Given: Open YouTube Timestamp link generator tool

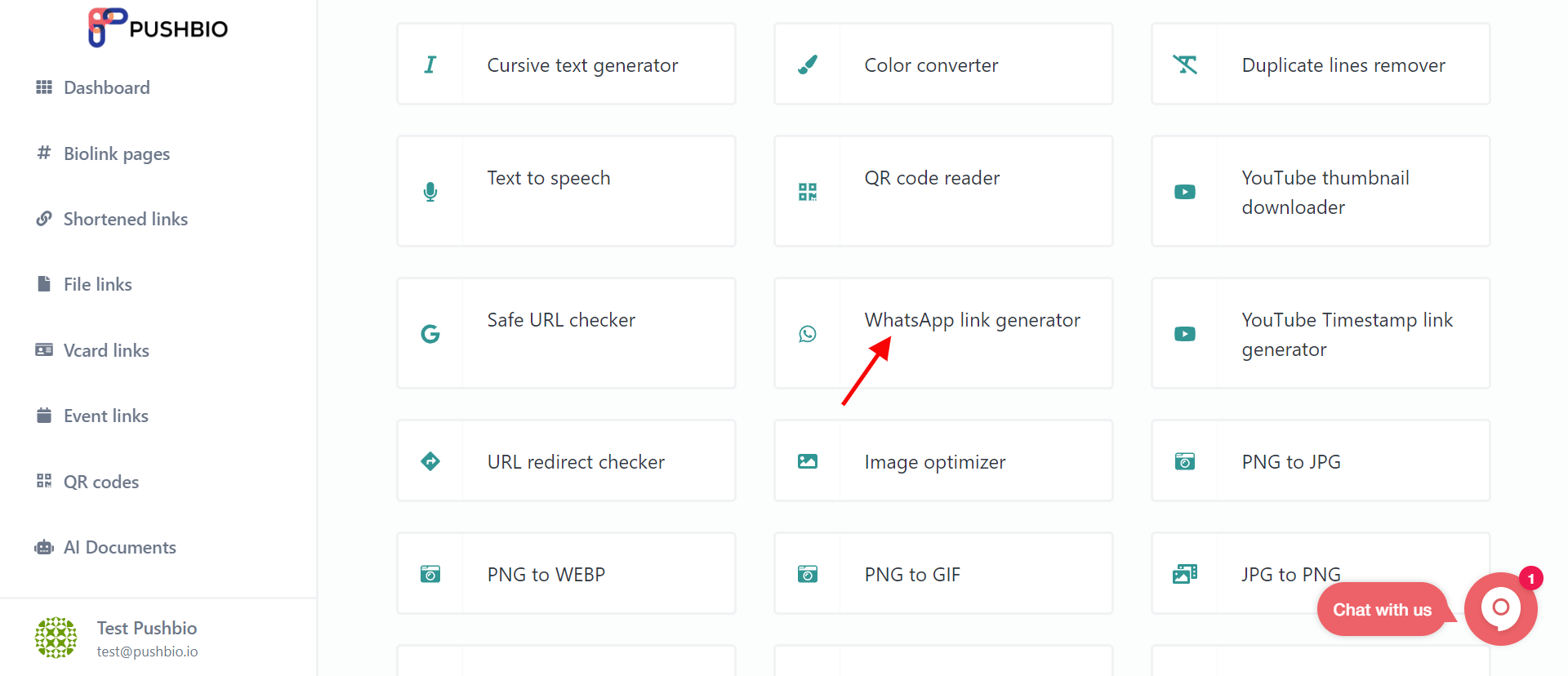Looking at the screenshot, I should click(1321, 334).
